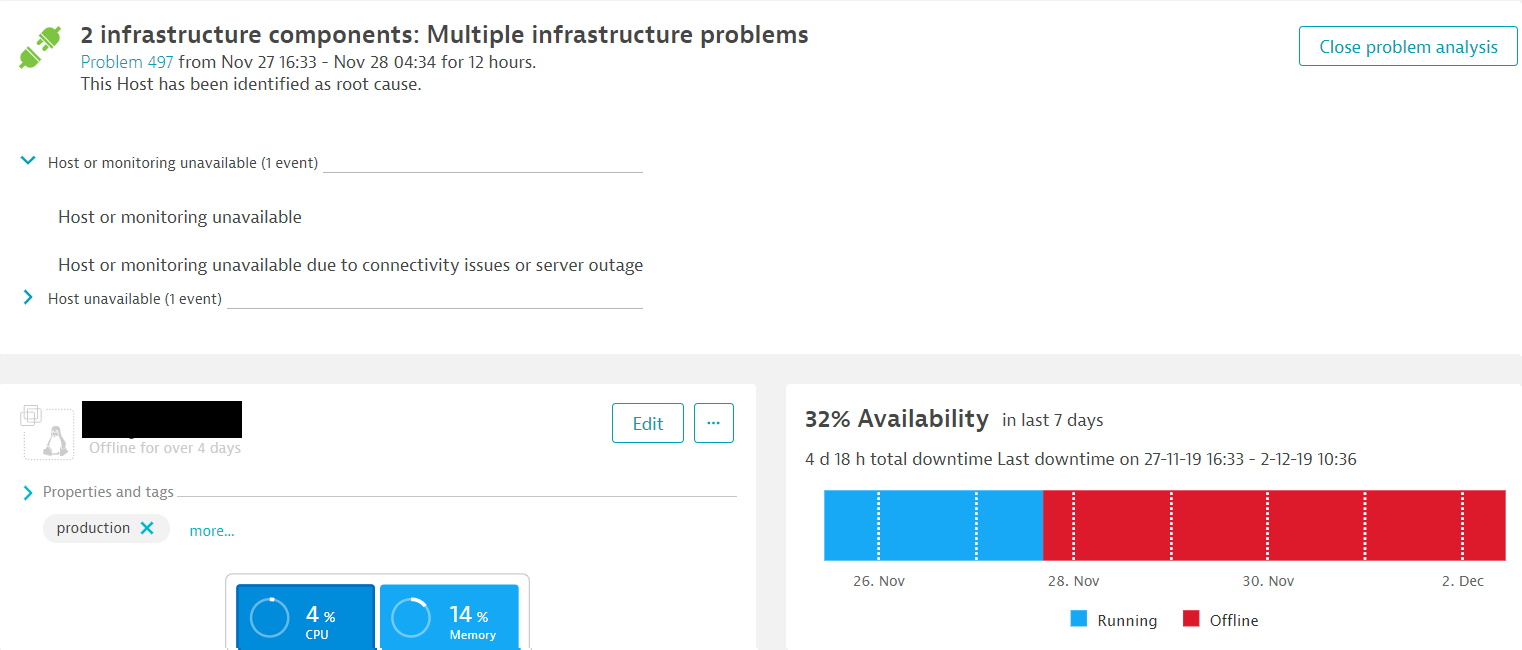
Task: Open the Problem 497 link
Action: (x=127, y=62)
